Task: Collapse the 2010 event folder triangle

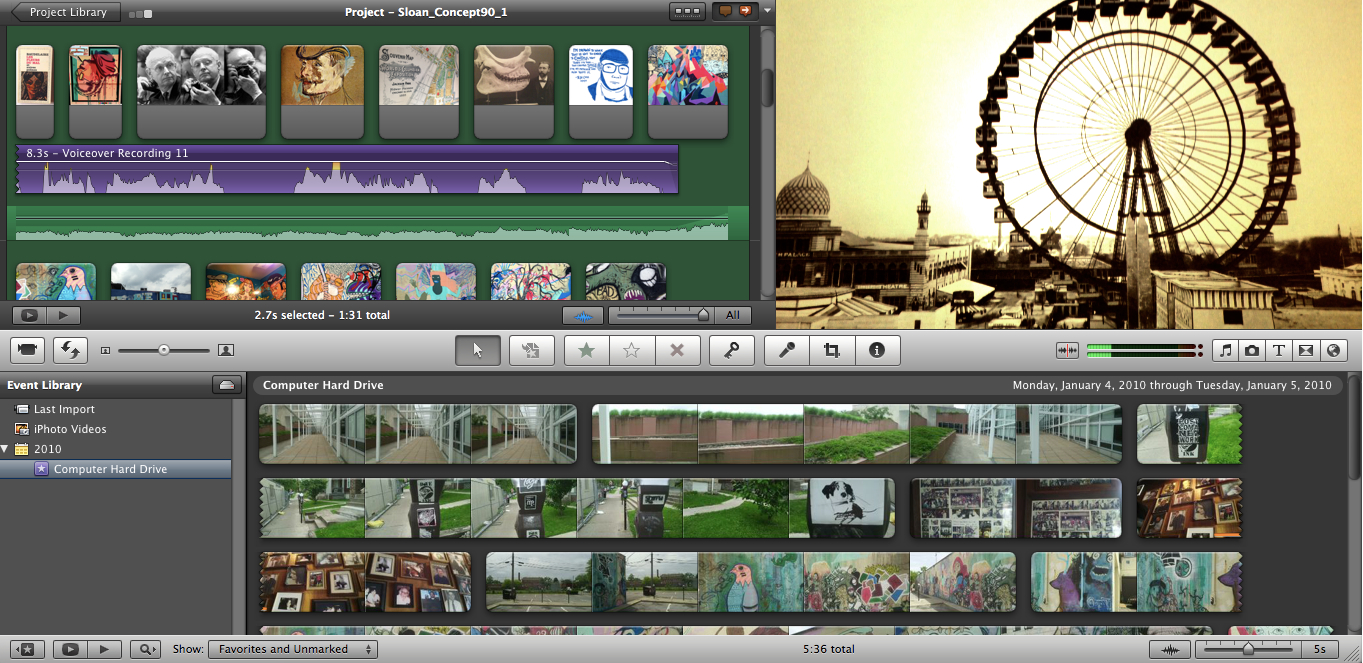Action: tap(6, 449)
